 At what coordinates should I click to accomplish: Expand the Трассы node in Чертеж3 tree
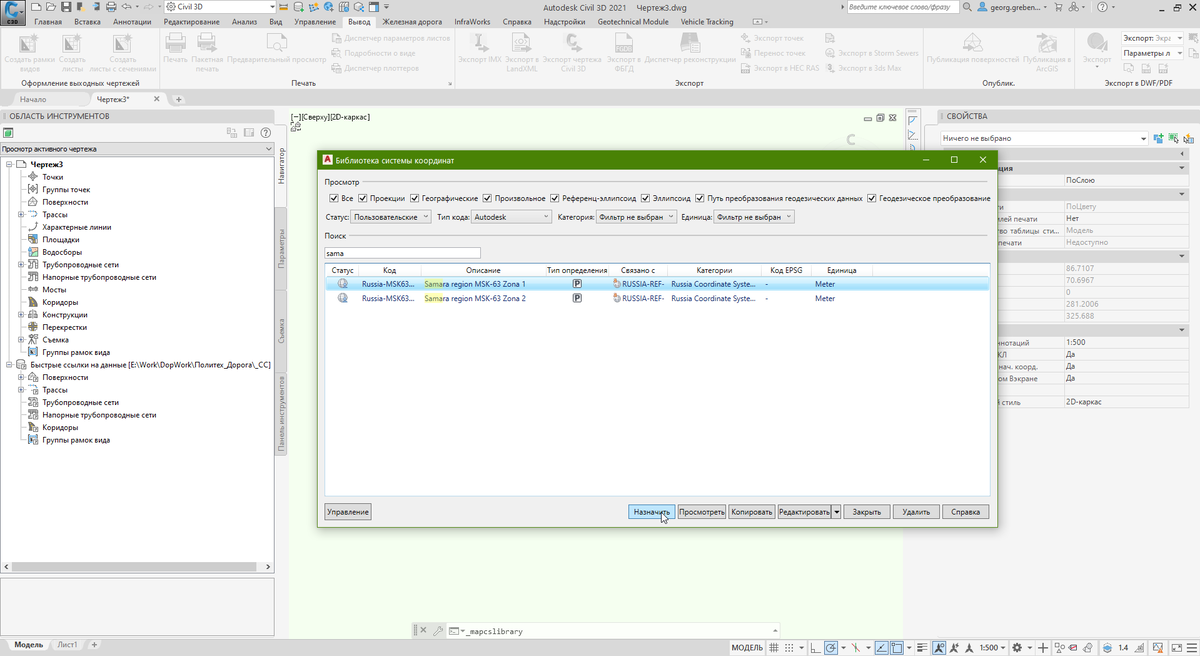click(21, 214)
